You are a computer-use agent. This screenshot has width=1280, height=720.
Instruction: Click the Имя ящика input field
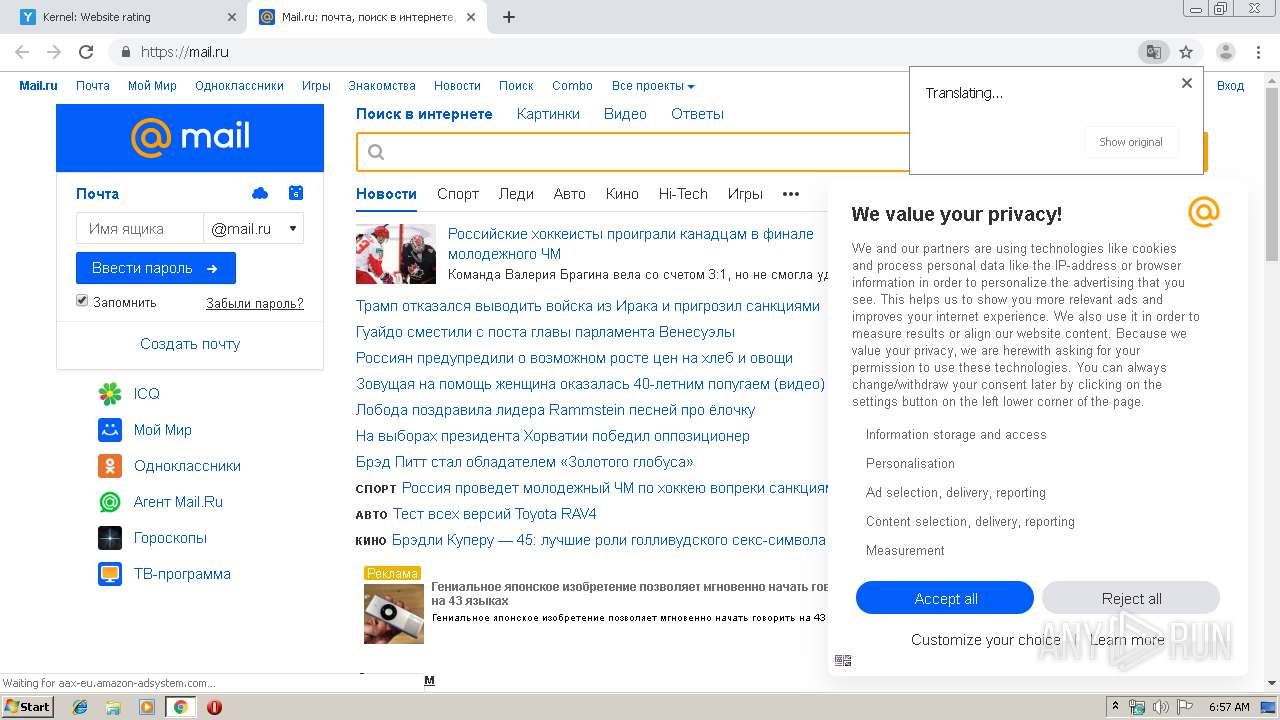140,229
